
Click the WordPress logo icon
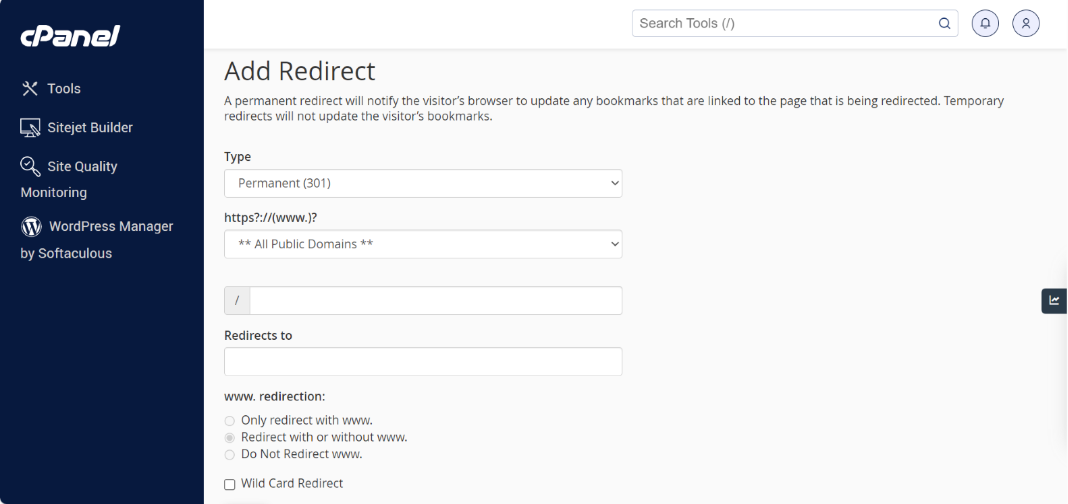pyautogui.click(x=31, y=227)
